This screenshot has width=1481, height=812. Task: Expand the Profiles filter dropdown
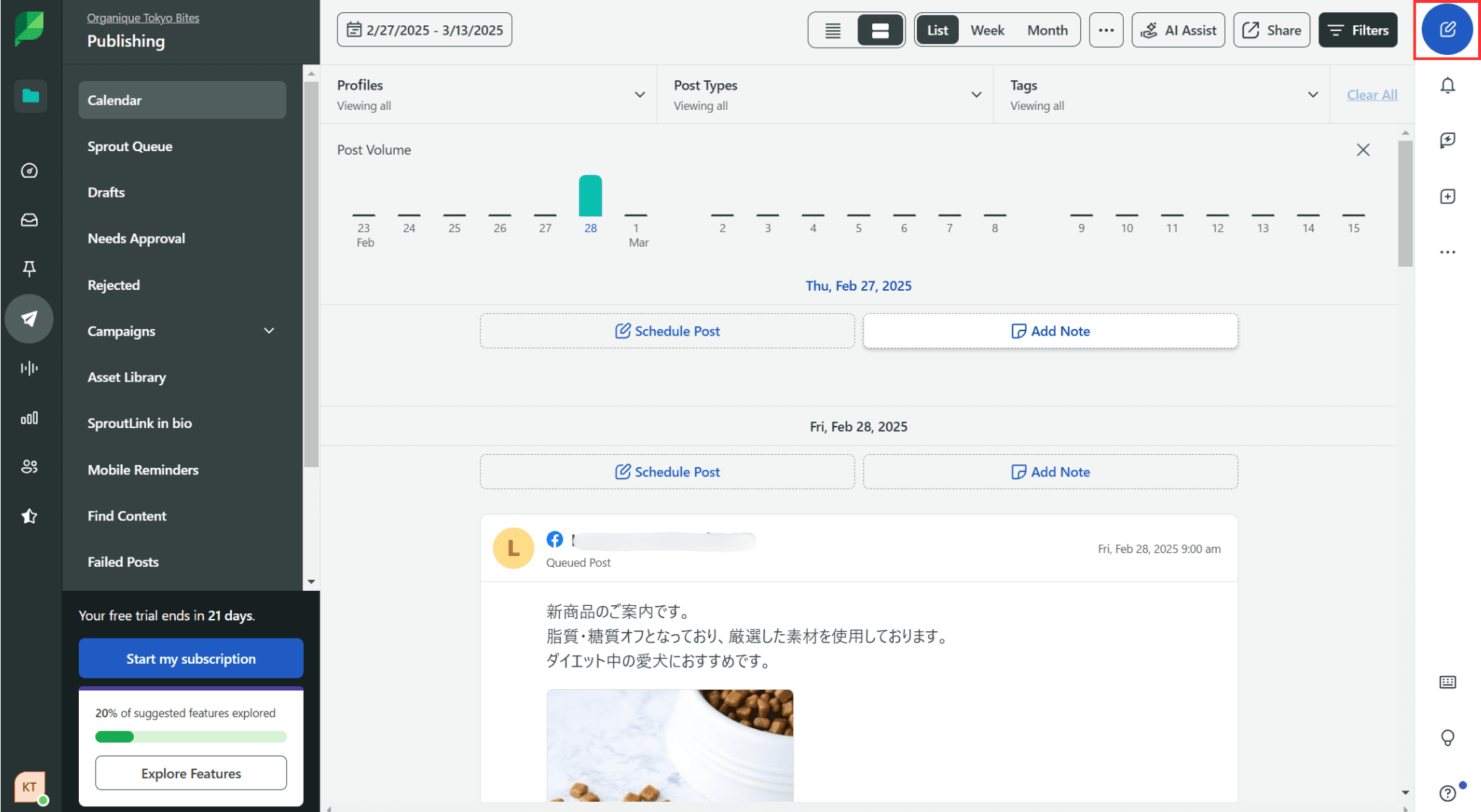(639, 95)
